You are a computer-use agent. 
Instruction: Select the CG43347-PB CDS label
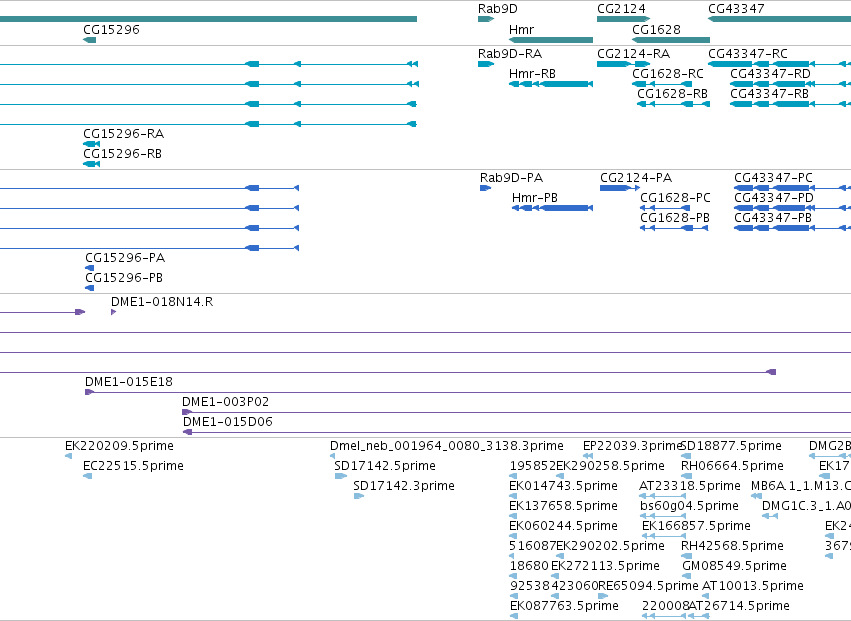pos(773,218)
